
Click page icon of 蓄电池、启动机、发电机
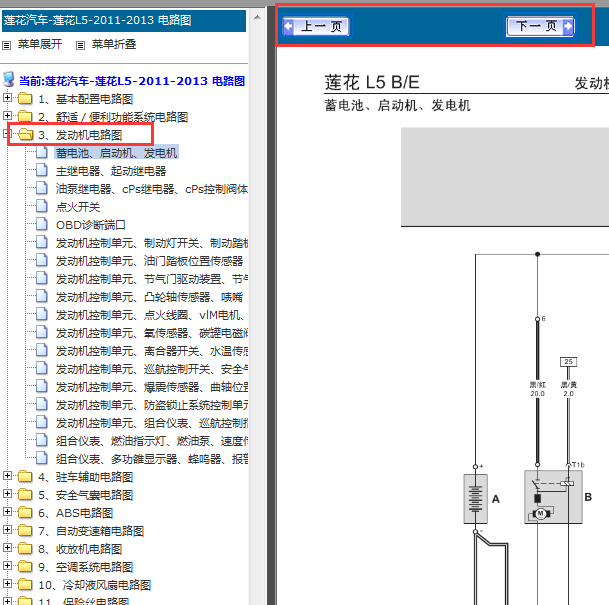[42, 152]
